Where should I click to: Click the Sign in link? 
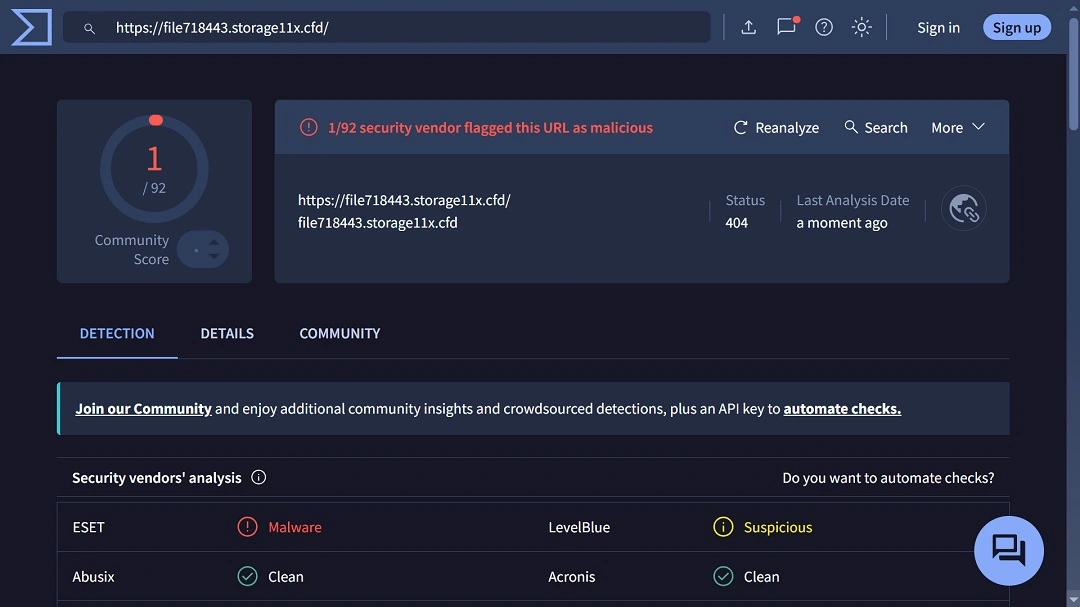pyautogui.click(x=938, y=28)
